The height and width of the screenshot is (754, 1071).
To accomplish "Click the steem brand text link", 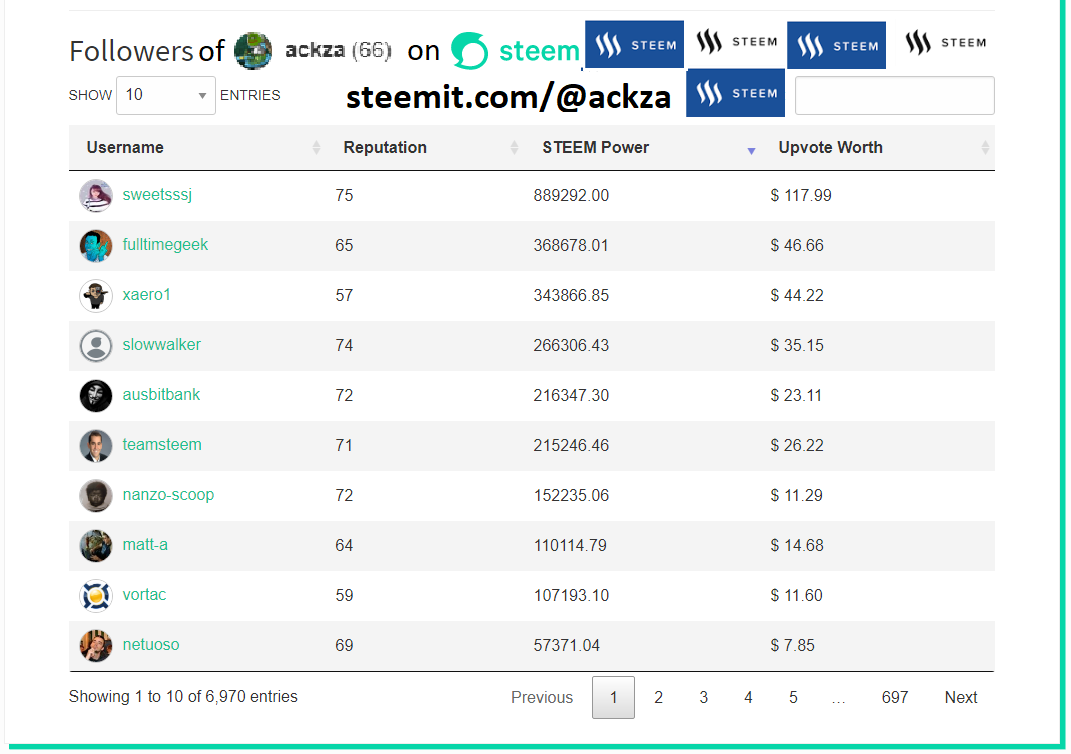I will [539, 51].
